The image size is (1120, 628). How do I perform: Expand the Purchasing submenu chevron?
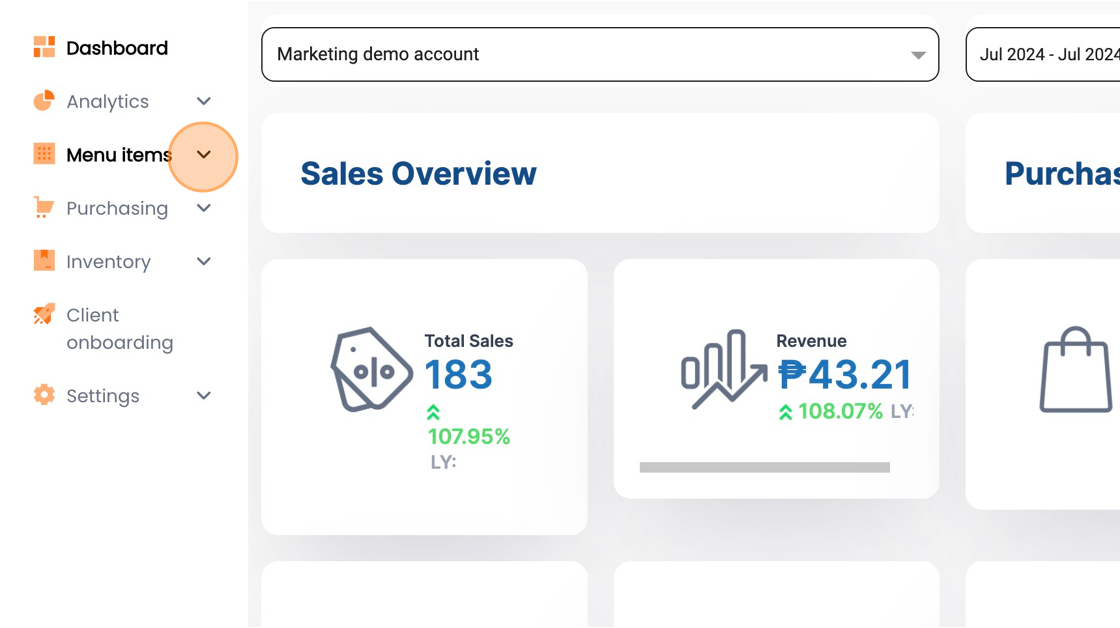(204, 208)
